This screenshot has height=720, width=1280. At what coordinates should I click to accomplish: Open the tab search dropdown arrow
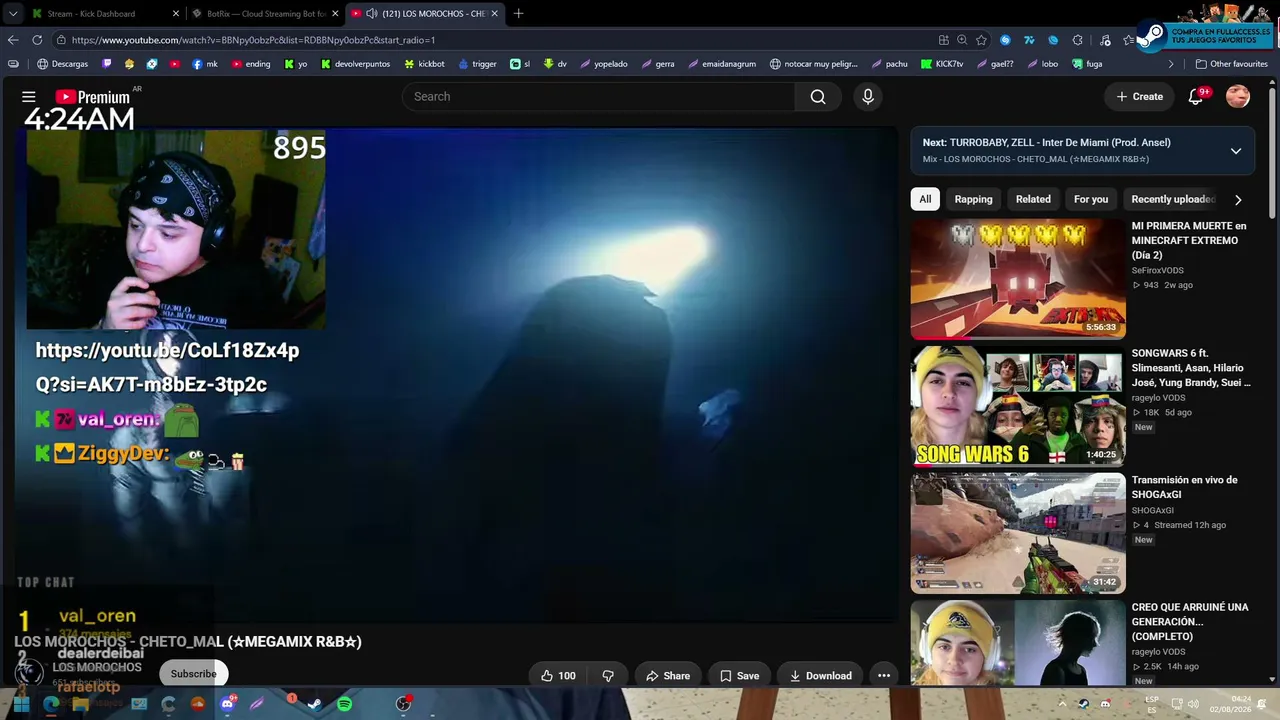[x=12, y=14]
